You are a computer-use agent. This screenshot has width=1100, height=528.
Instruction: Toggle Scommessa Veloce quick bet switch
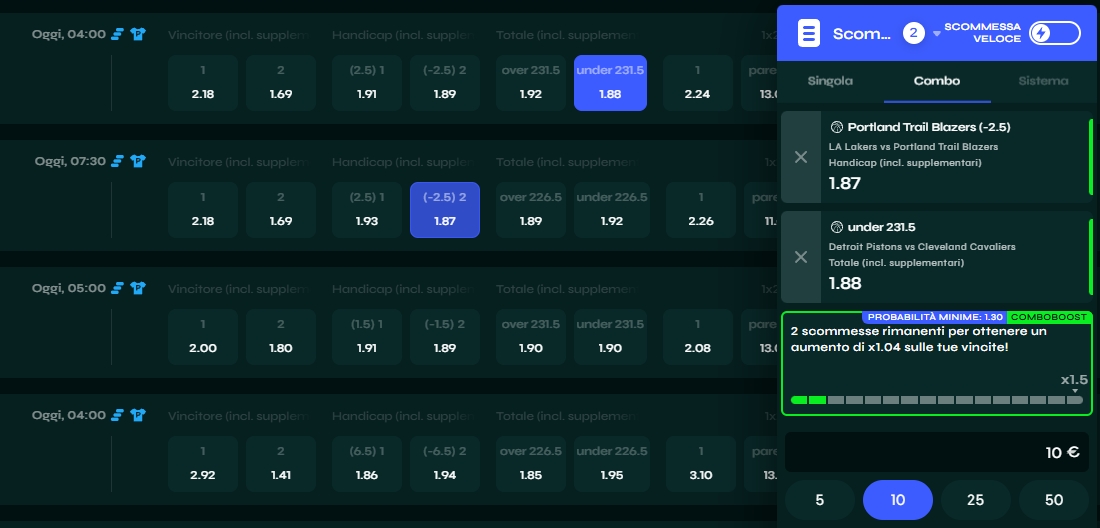[1054, 33]
